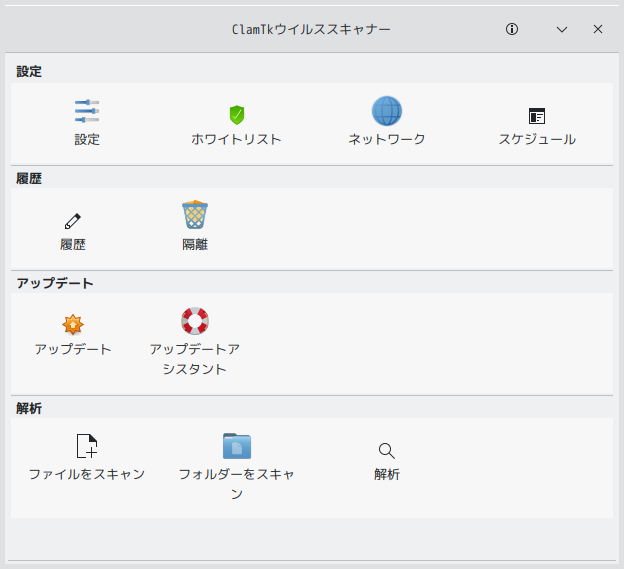Close the ClamTk window
624x569 pixels.
[598, 29]
